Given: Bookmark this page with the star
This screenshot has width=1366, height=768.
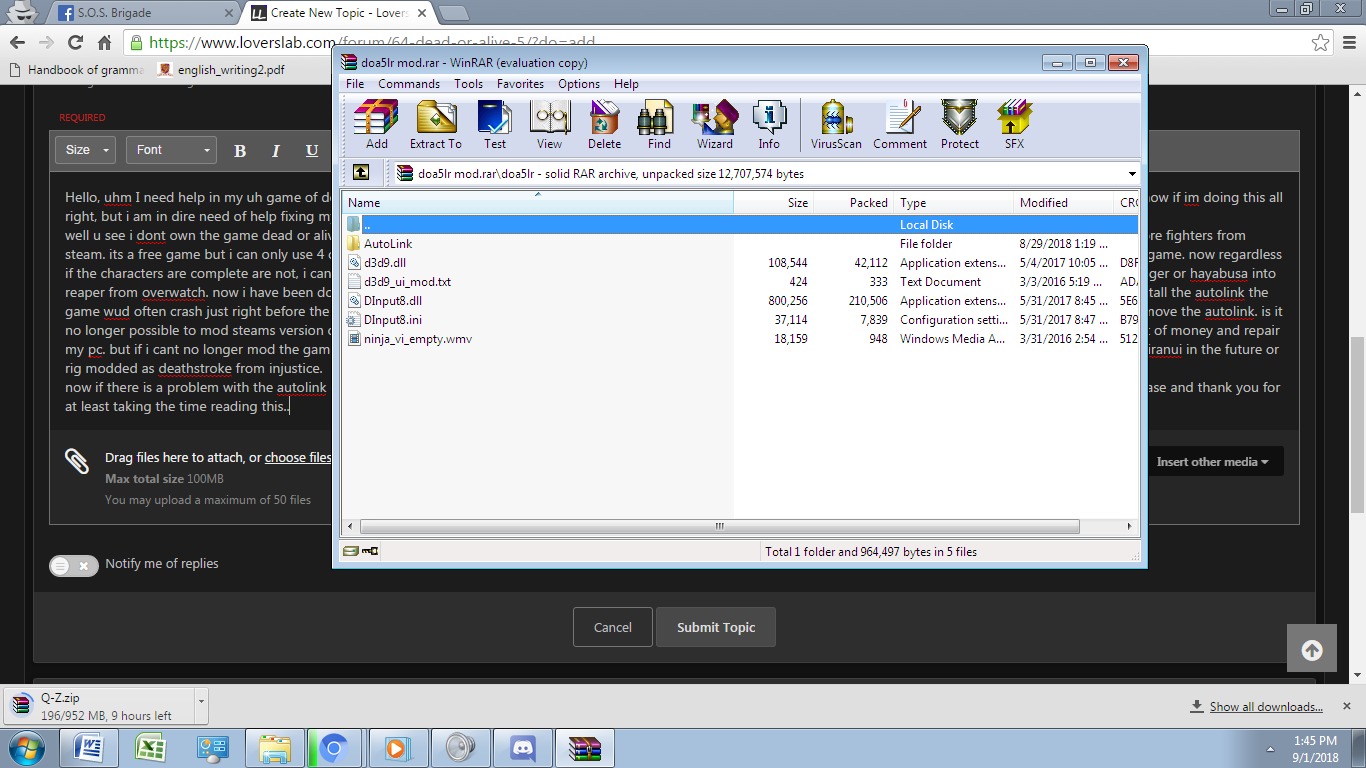Looking at the screenshot, I should 1320,43.
